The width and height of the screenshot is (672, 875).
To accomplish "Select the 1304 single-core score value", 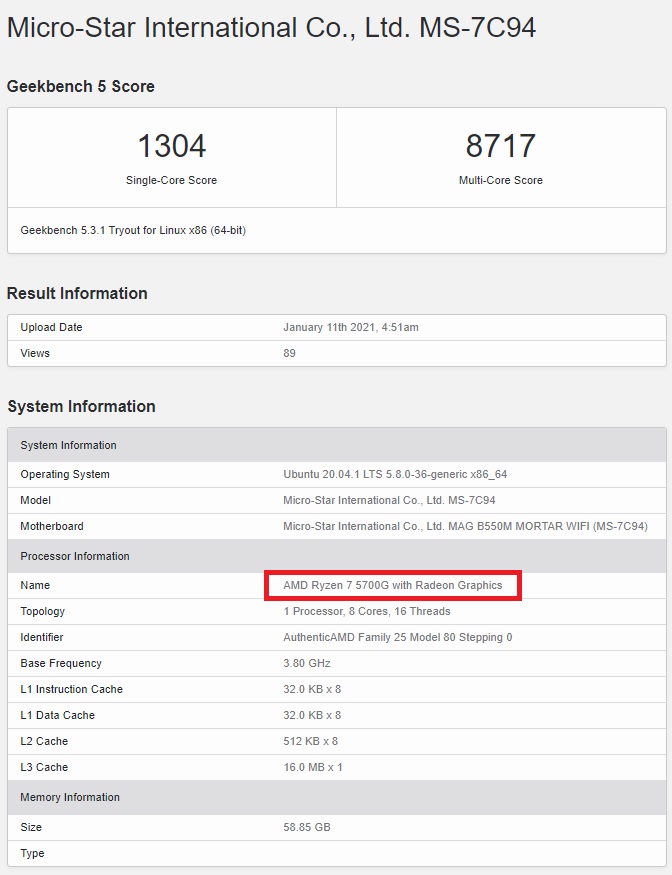I will [x=171, y=146].
